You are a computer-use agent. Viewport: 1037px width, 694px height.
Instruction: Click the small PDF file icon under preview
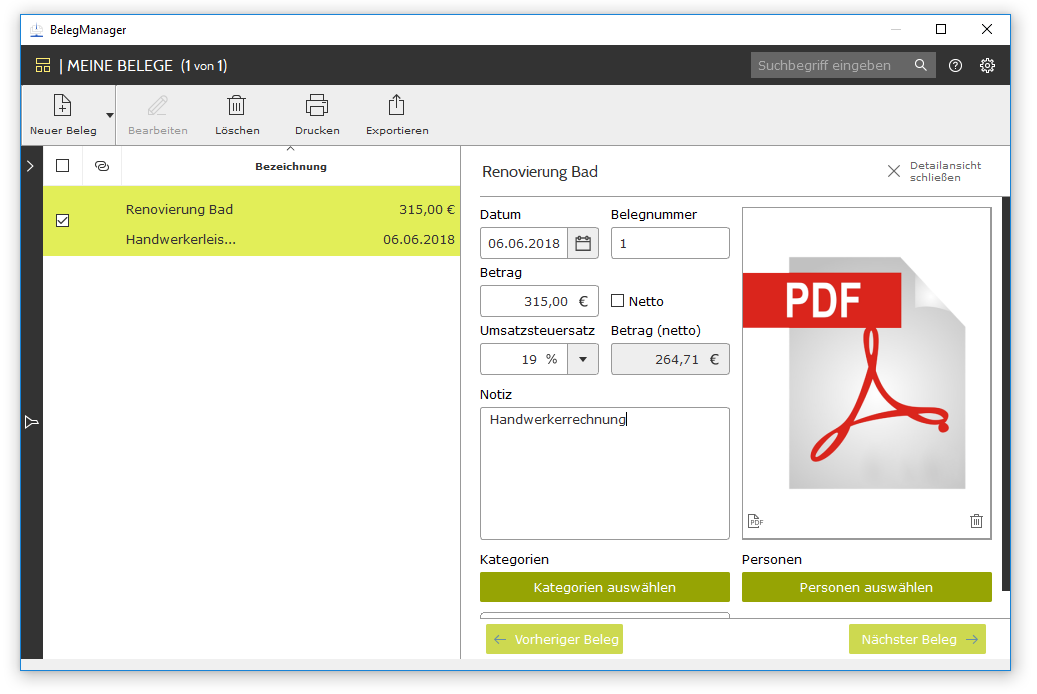click(x=756, y=521)
